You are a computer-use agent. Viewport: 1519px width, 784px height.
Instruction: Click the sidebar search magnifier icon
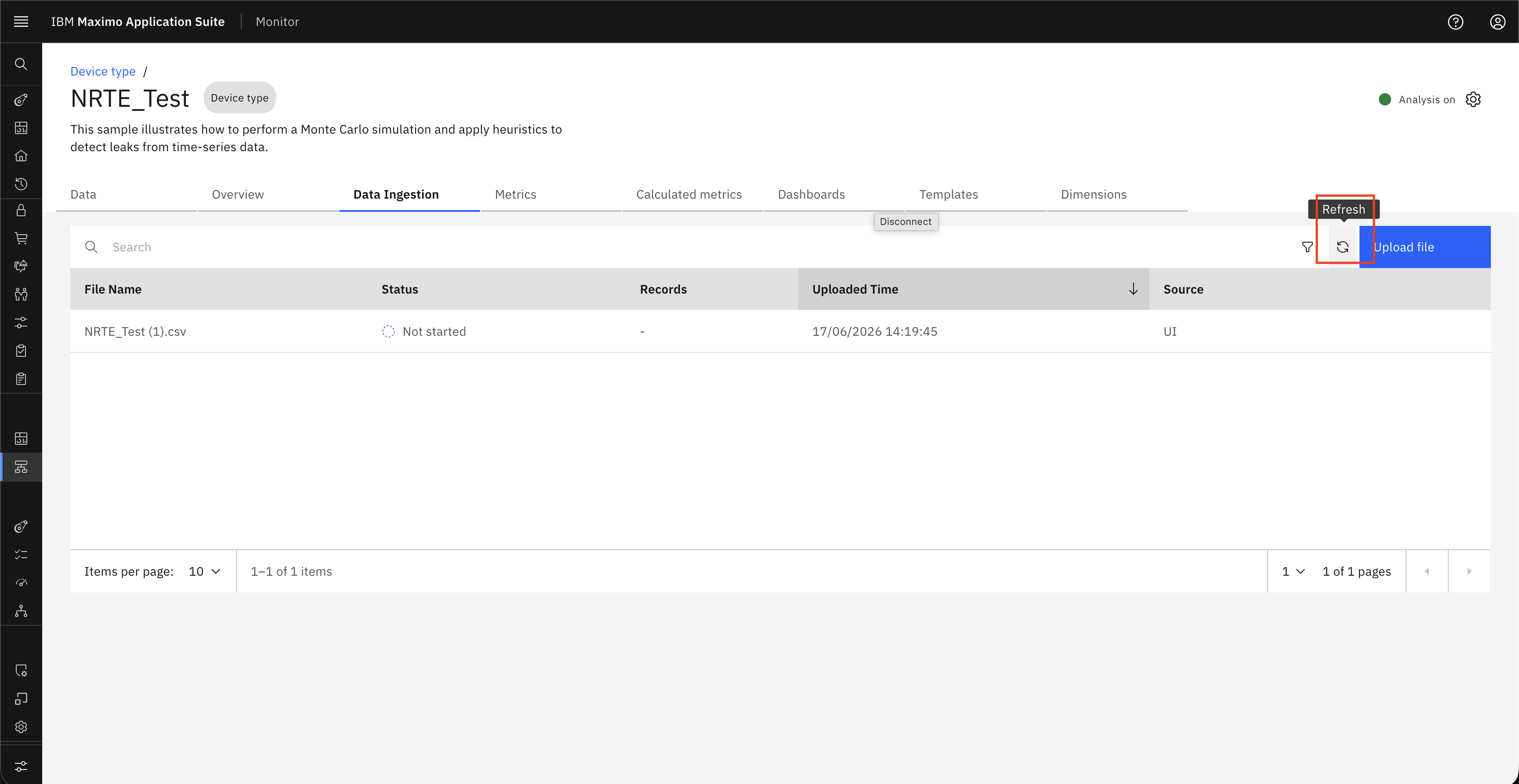click(21, 64)
